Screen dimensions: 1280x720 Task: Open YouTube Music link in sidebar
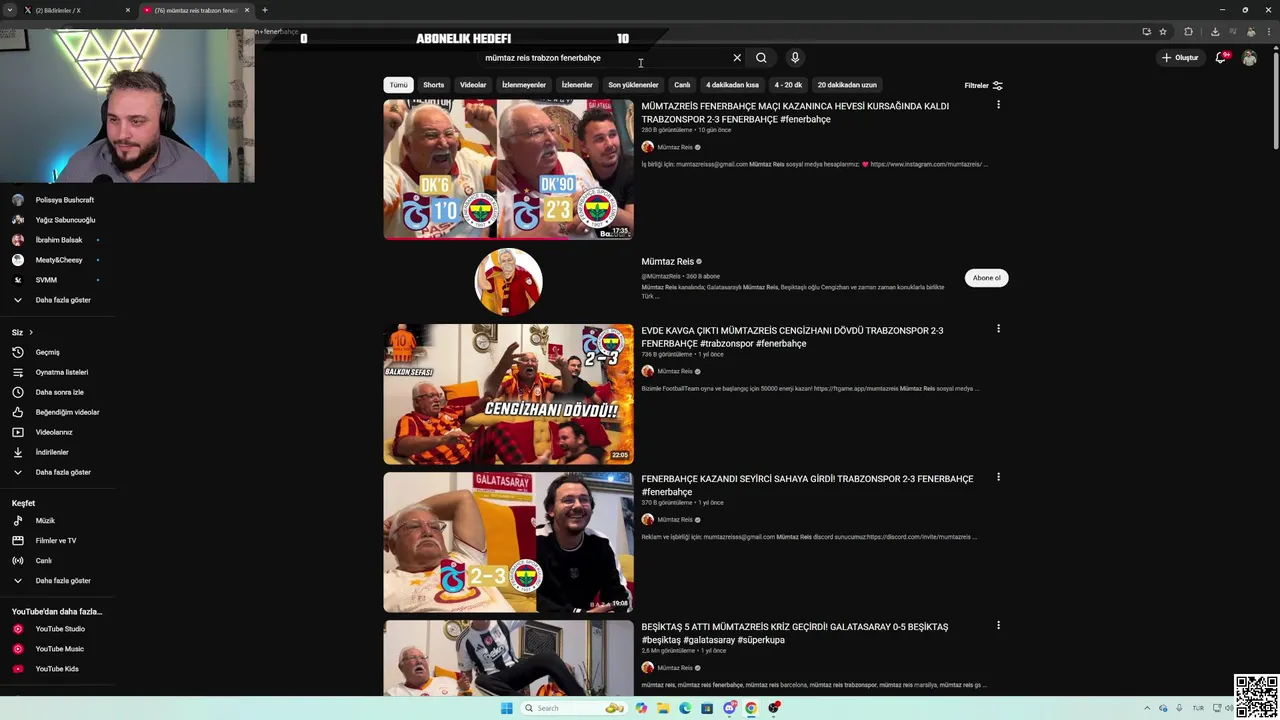click(x=59, y=649)
